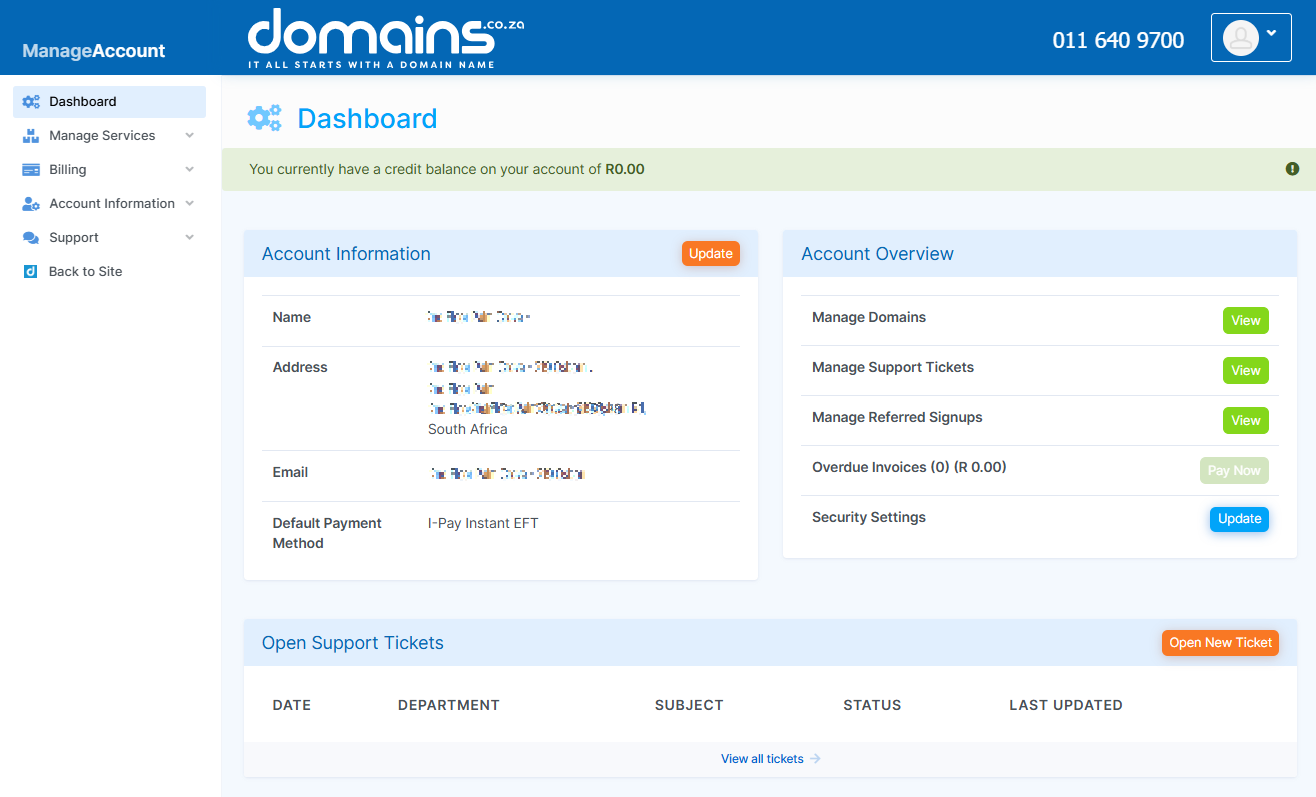Image resolution: width=1316 pixels, height=797 pixels.
Task: Click Update next to Security Settings
Action: (x=1239, y=519)
